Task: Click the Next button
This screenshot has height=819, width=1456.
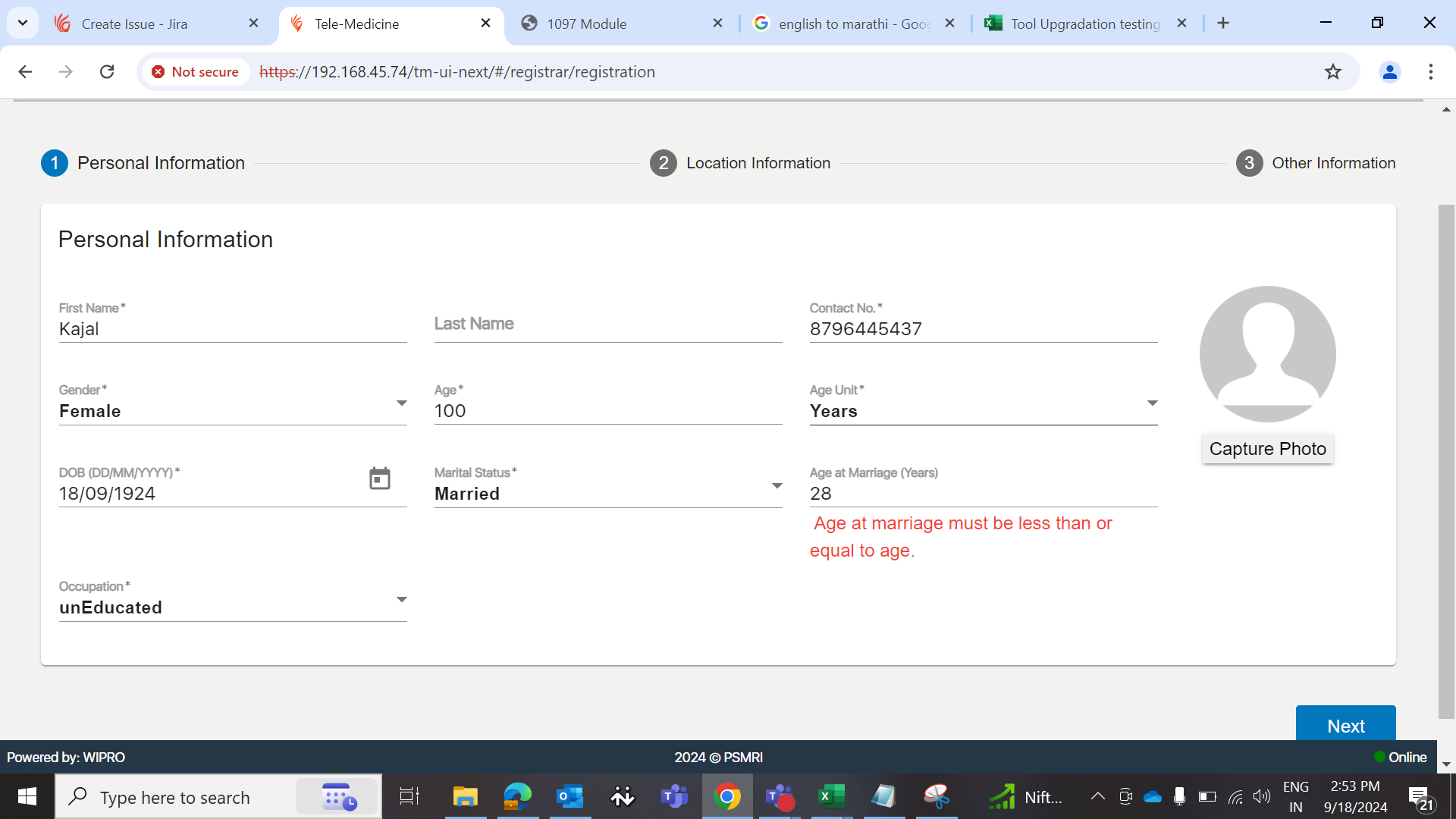Action: pyautogui.click(x=1345, y=725)
